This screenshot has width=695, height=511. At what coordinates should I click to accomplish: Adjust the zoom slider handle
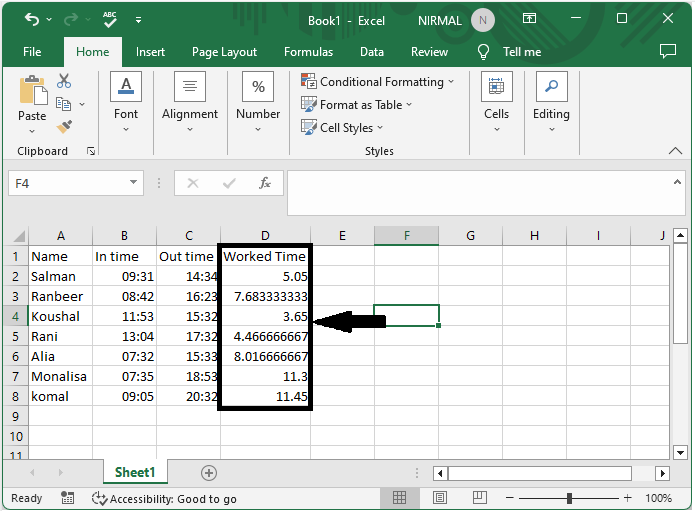569,498
